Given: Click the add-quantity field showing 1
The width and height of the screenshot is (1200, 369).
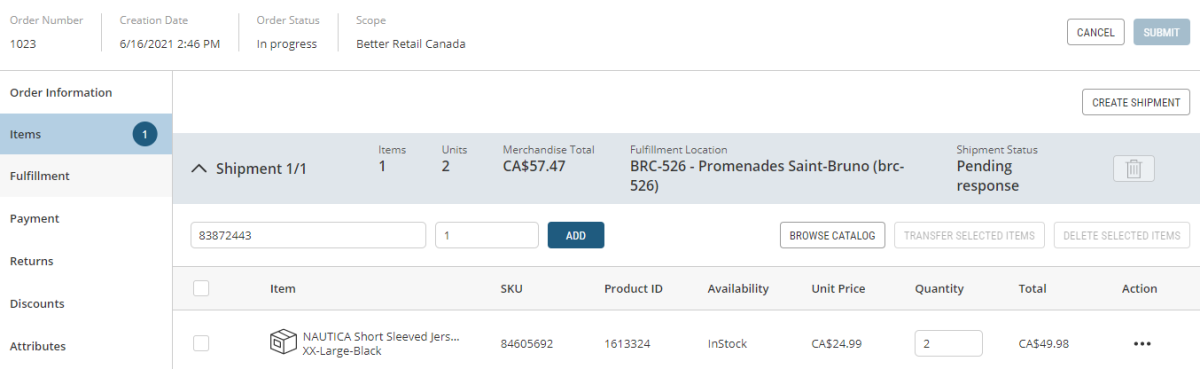Looking at the screenshot, I should pyautogui.click(x=487, y=235).
